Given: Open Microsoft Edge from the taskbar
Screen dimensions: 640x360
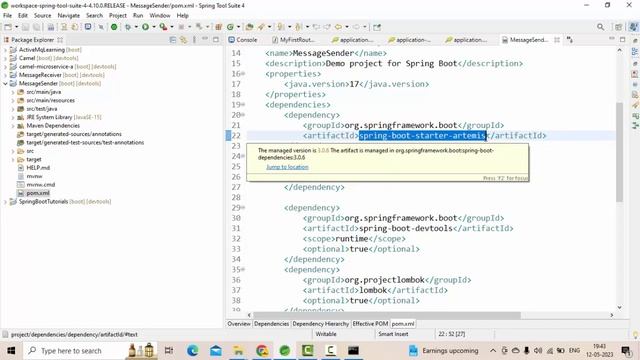Looking at the screenshot, I should point(193,350).
